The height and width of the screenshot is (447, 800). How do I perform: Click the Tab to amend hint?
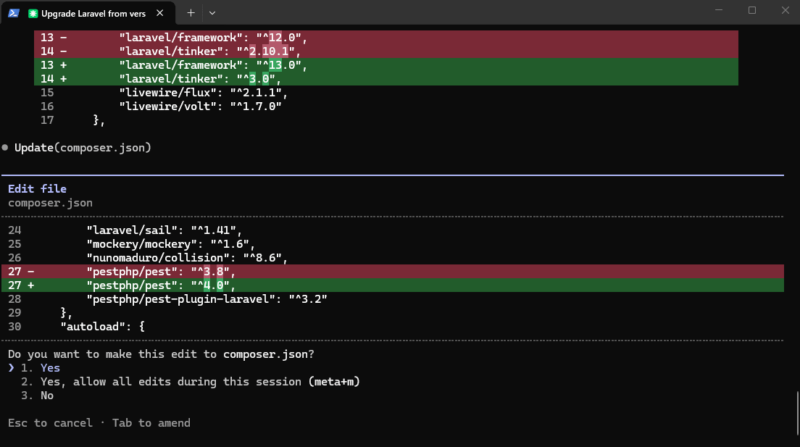pyautogui.click(x=150, y=423)
